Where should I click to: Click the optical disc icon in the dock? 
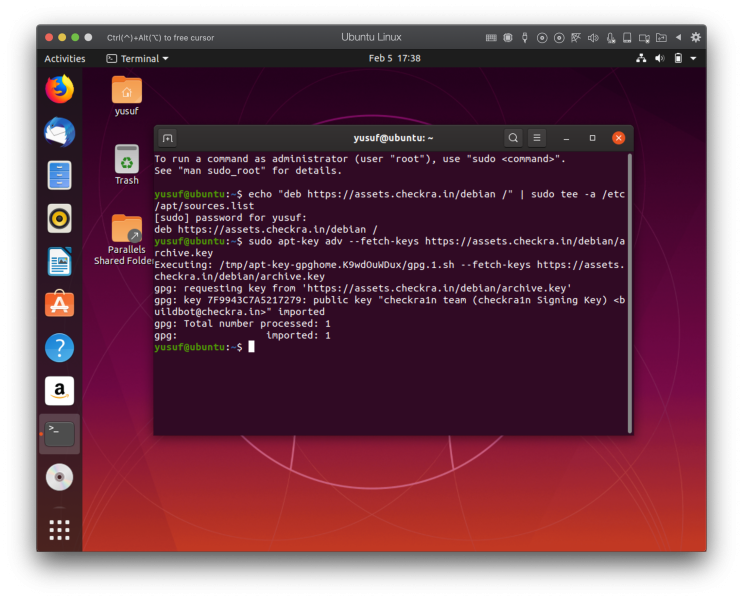[59, 477]
